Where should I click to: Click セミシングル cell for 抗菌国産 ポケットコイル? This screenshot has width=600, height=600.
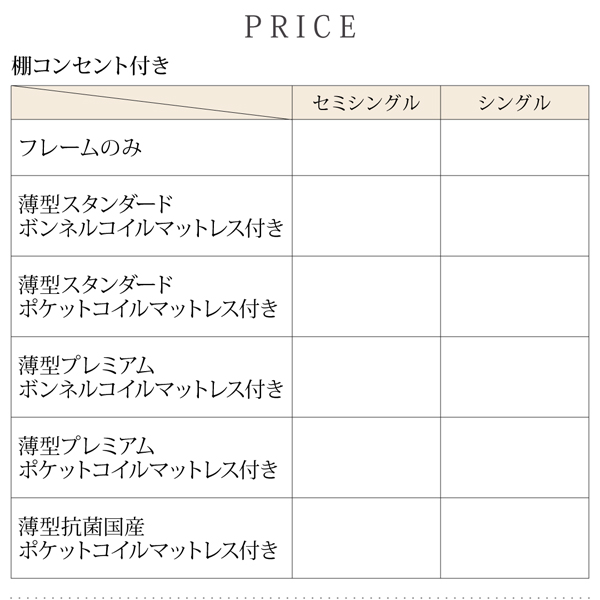point(366,538)
